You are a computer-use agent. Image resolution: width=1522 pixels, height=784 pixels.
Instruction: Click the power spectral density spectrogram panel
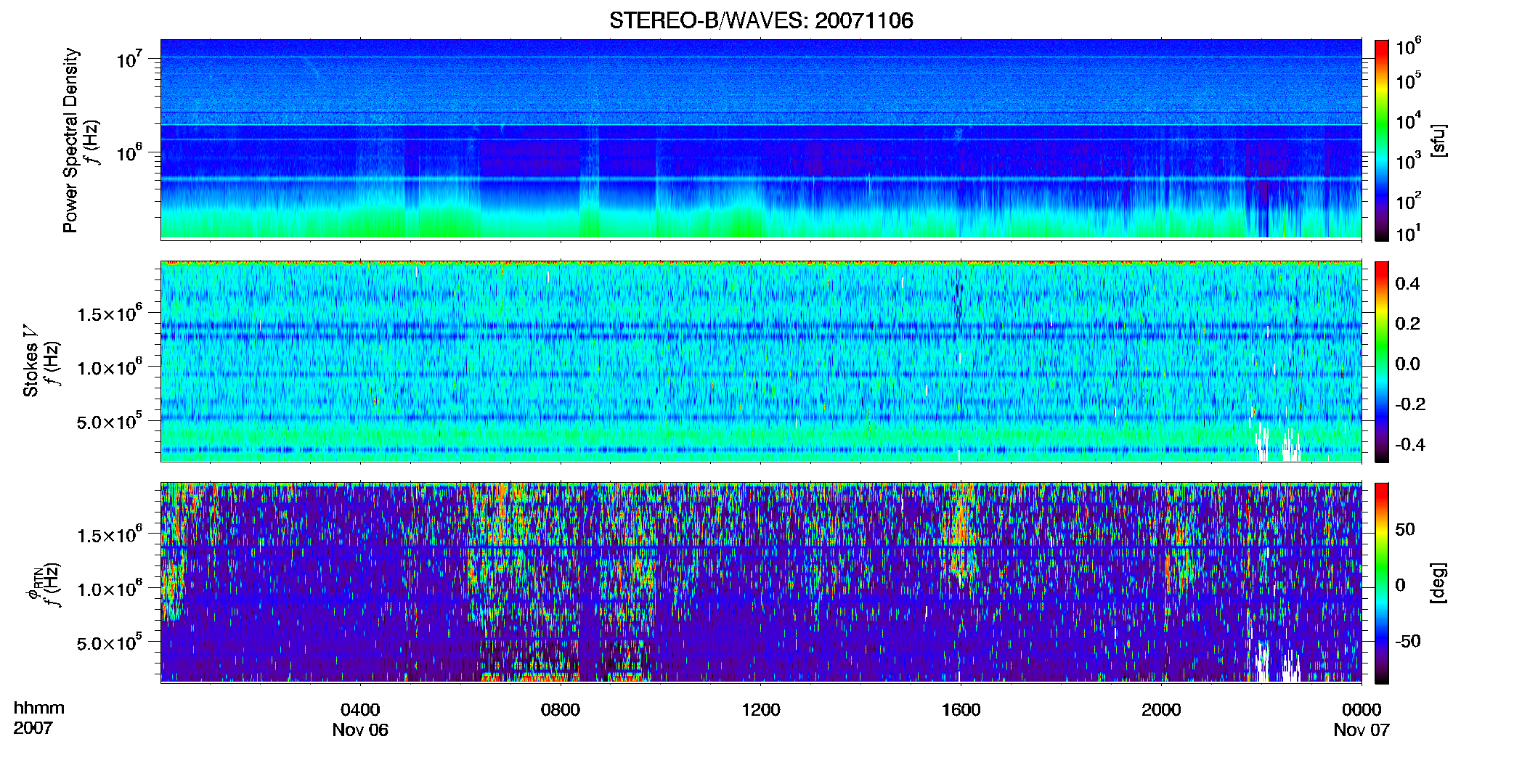[761, 139]
